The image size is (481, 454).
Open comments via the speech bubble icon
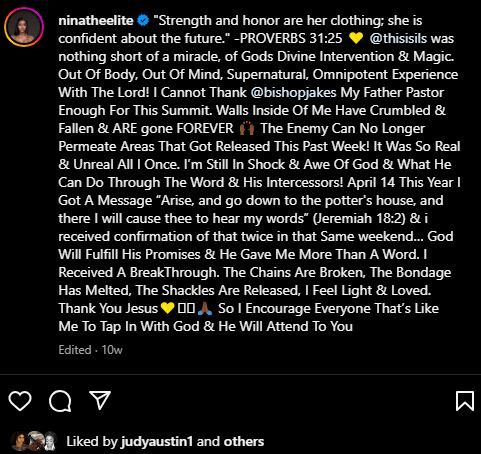coord(60,401)
